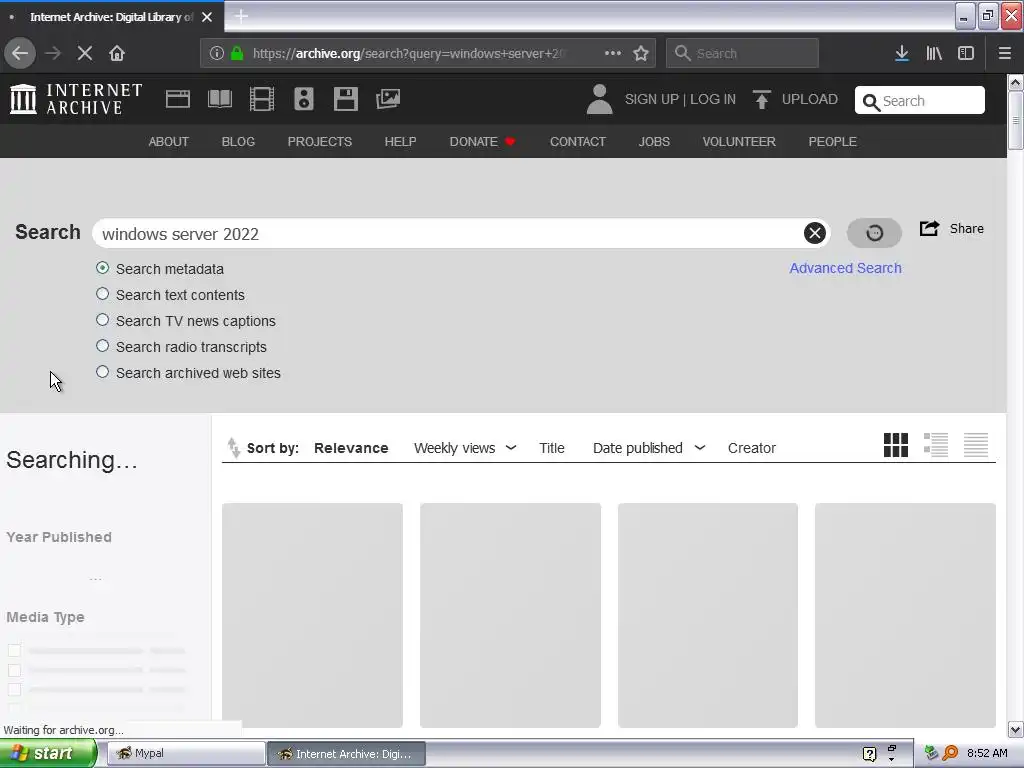Click the Share icon

[x=929, y=228]
